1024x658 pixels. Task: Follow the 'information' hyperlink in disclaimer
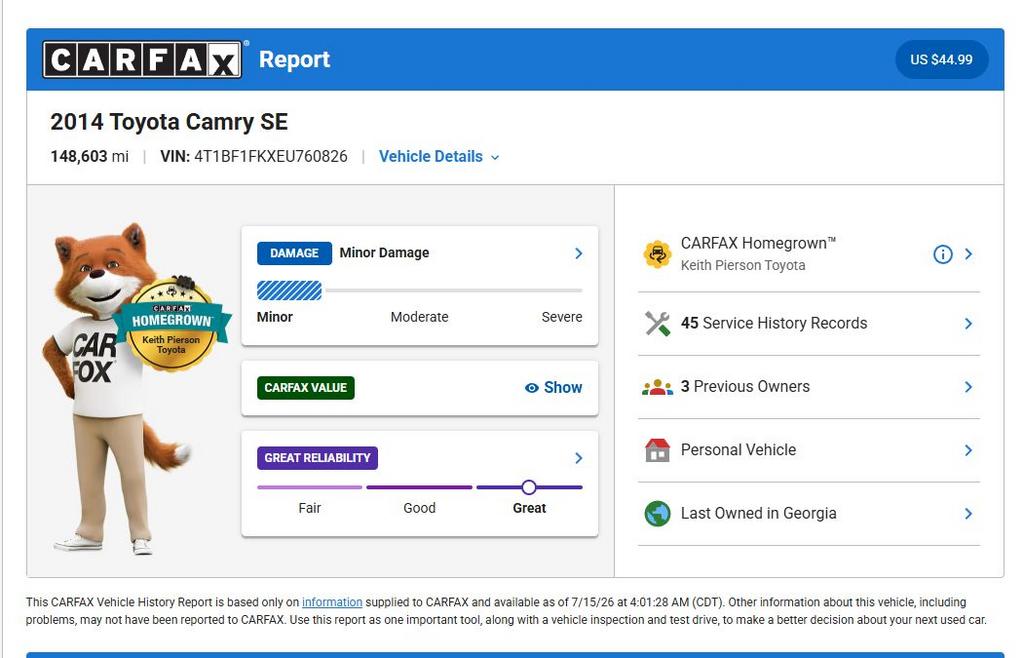tap(332, 603)
